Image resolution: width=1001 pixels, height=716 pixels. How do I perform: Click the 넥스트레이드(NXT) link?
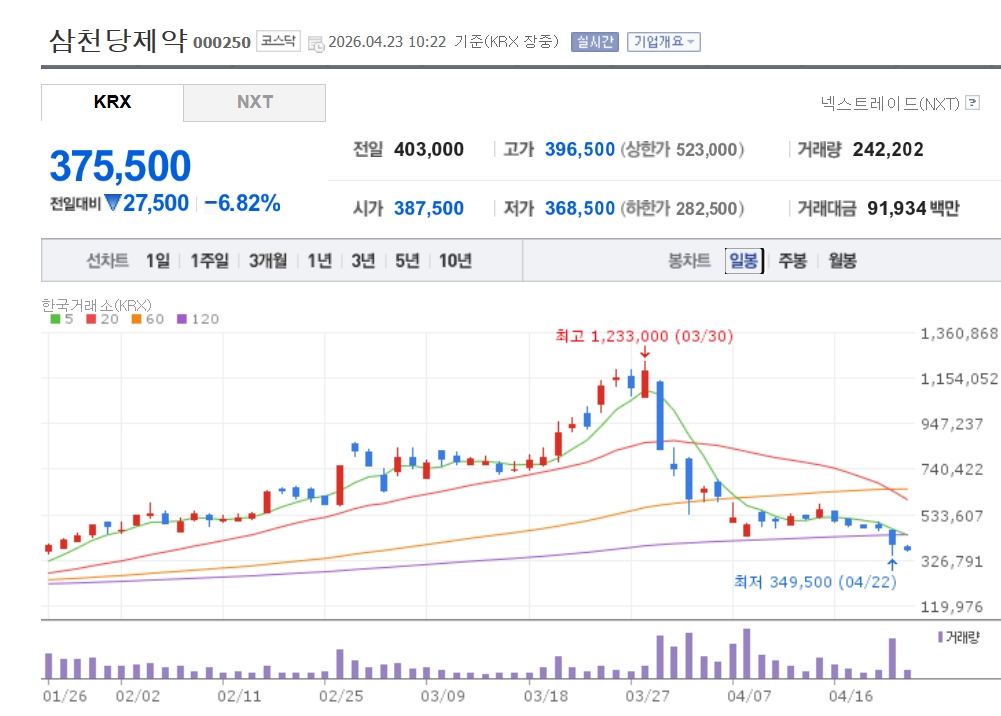coord(890,103)
